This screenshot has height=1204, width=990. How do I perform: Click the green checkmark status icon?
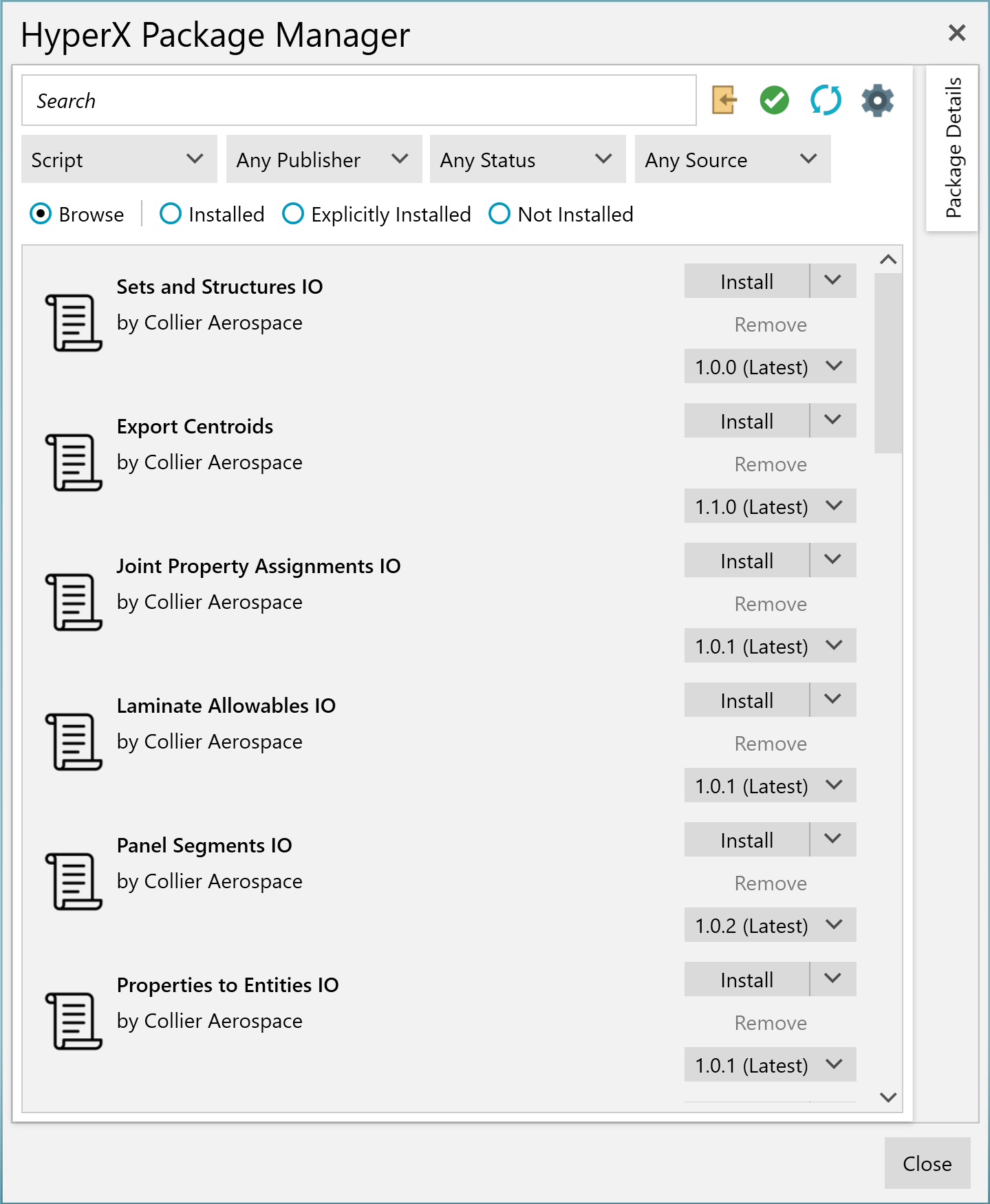(775, 100)
